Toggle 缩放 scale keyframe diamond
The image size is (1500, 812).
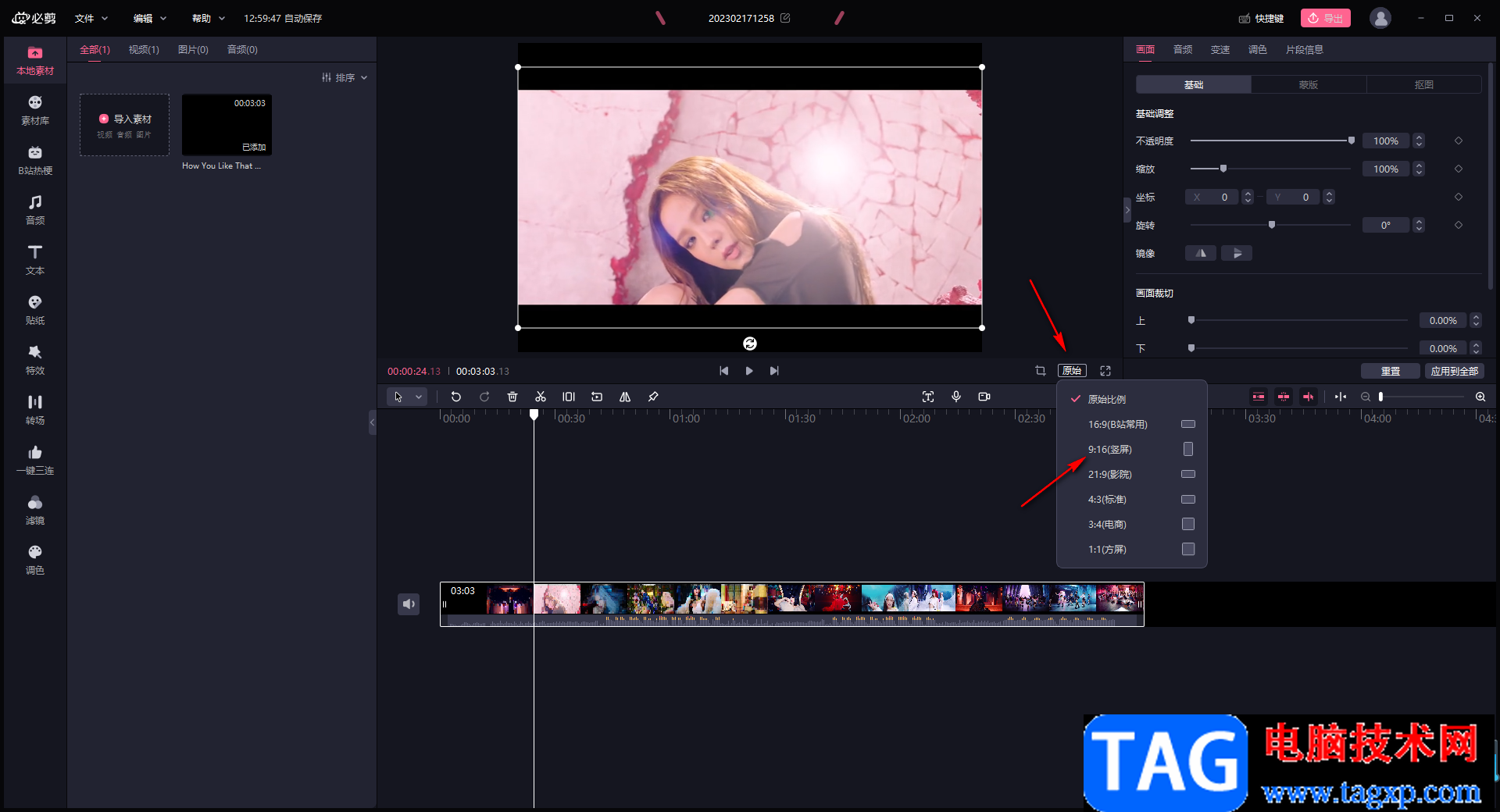coord(1459,169)
